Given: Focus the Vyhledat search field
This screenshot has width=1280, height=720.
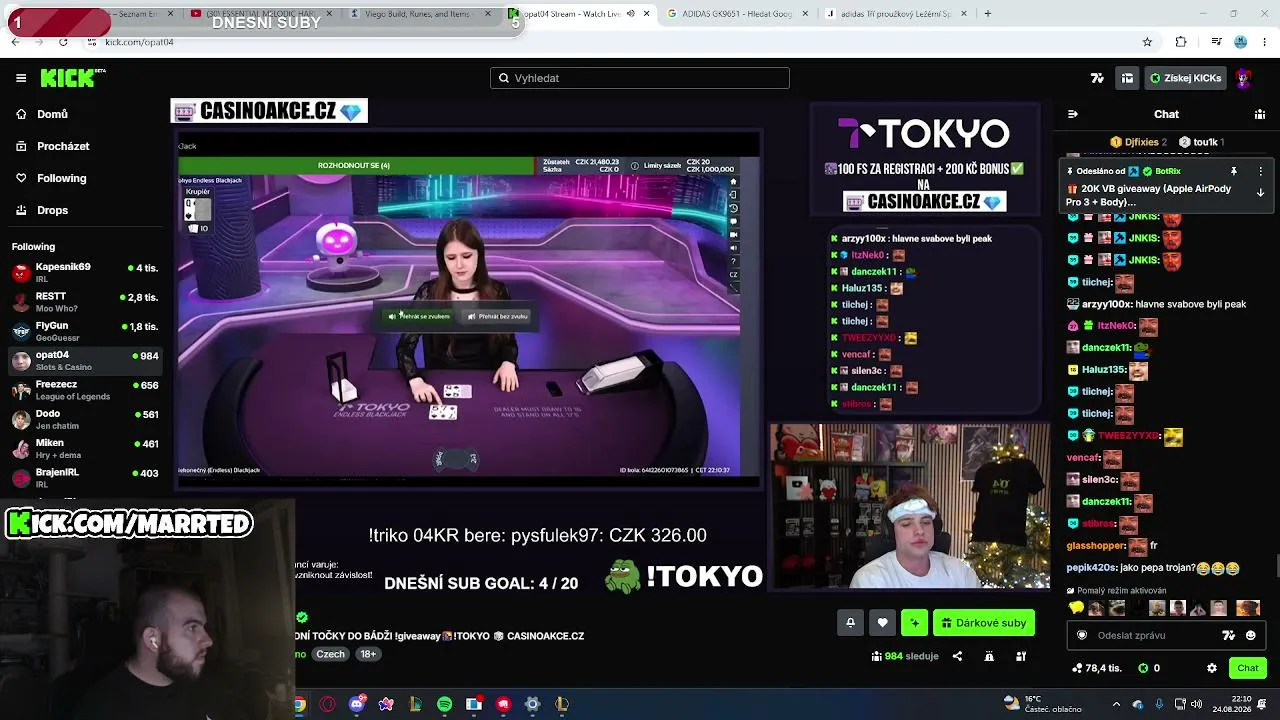Looking at the screenshot, I should [640, 78].
